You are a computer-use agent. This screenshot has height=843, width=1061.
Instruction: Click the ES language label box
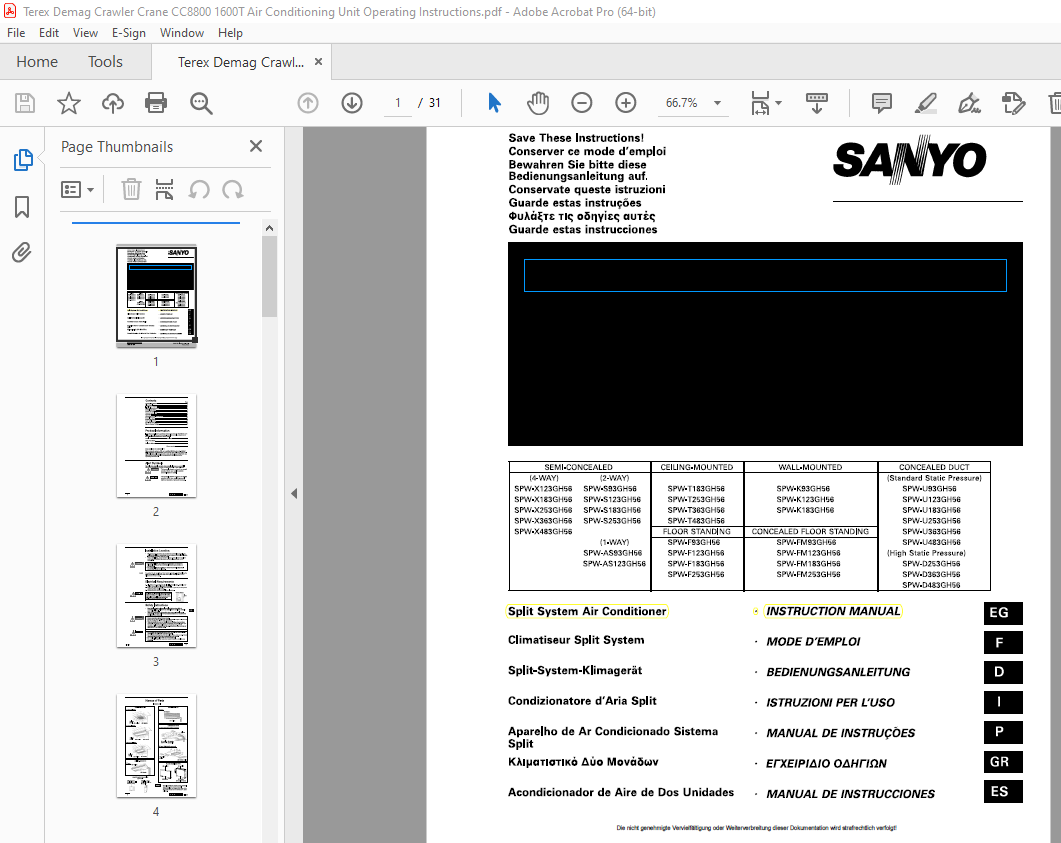point(1003,792)
